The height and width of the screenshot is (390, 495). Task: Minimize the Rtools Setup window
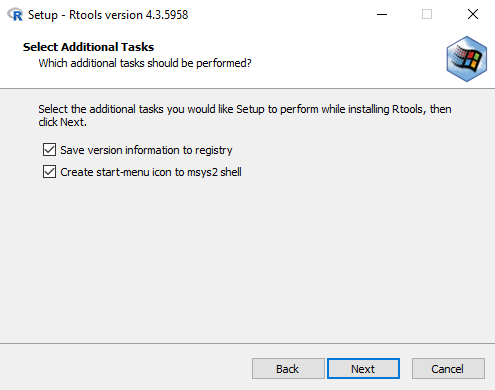pyautogui.click(x=382, y=14)
